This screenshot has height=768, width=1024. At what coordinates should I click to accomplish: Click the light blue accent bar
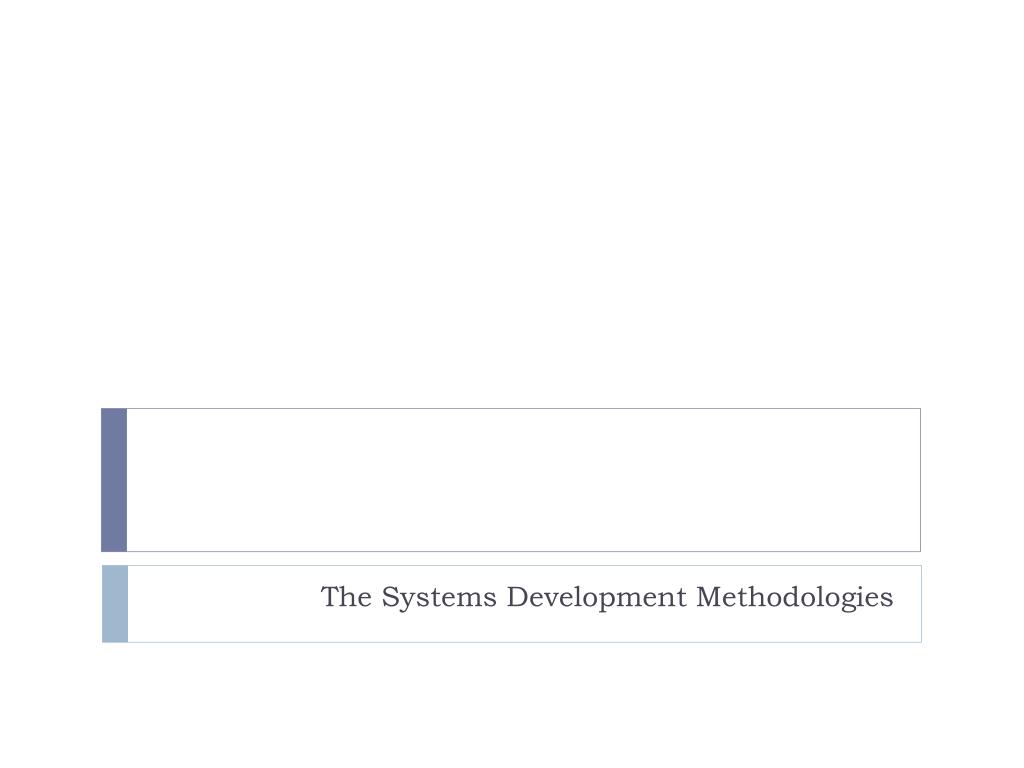click(x=115, y=604)
